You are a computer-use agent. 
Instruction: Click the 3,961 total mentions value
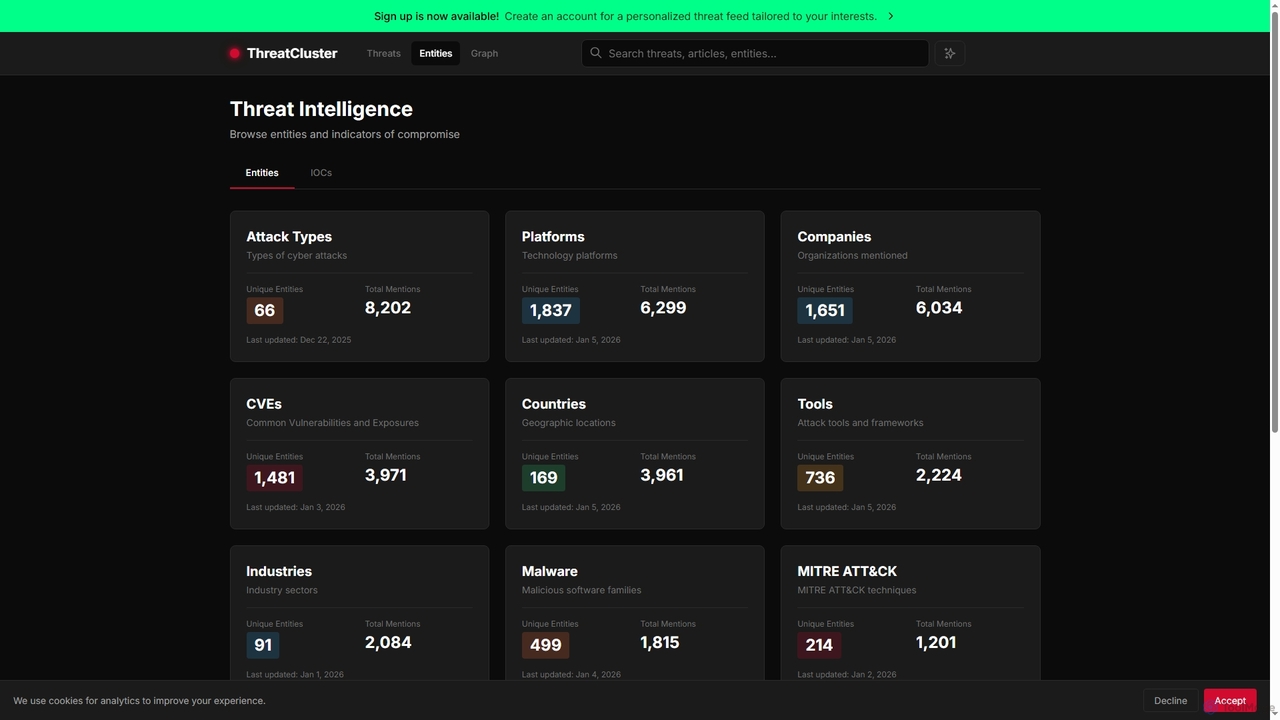tap(662, 475)
